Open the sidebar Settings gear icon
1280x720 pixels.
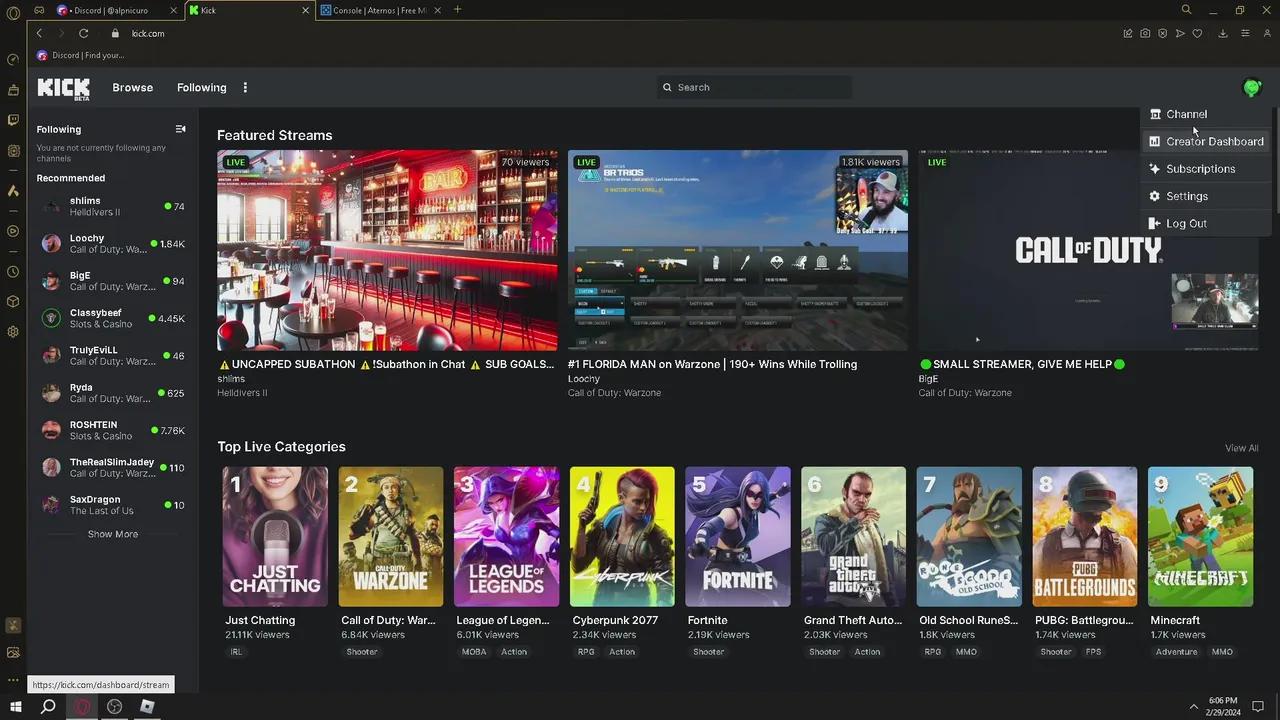(x=13, y=332)
